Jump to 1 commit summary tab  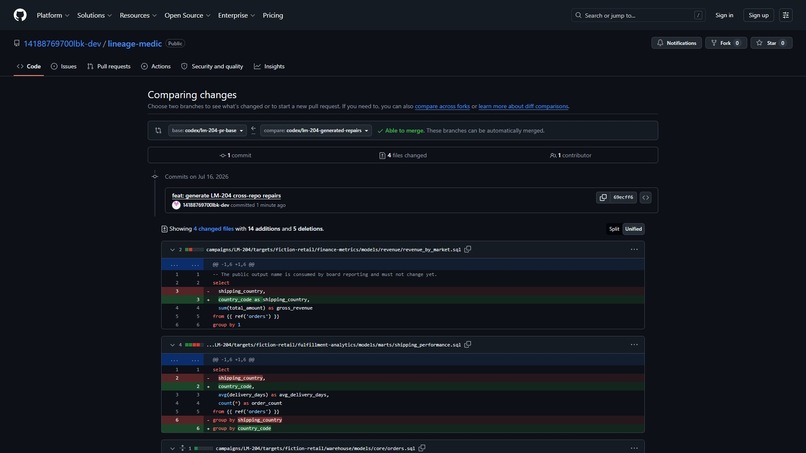coord(235,155)
